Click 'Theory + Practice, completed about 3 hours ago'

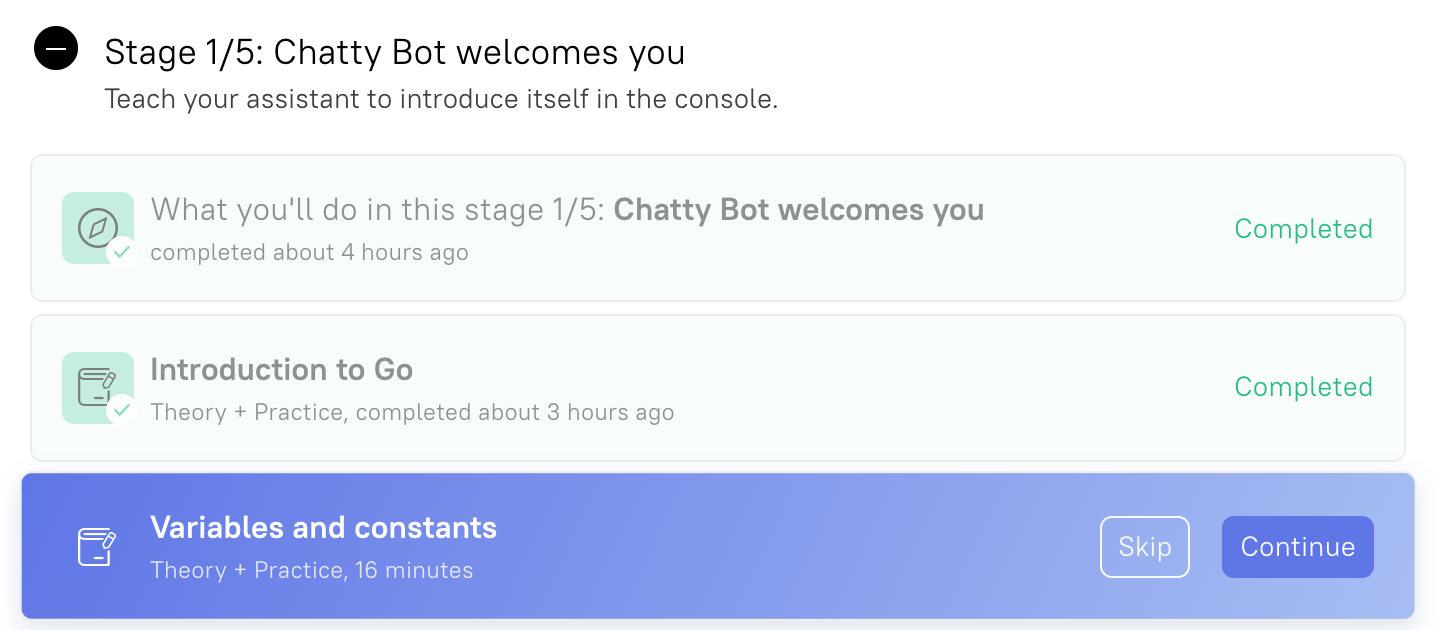412,412
